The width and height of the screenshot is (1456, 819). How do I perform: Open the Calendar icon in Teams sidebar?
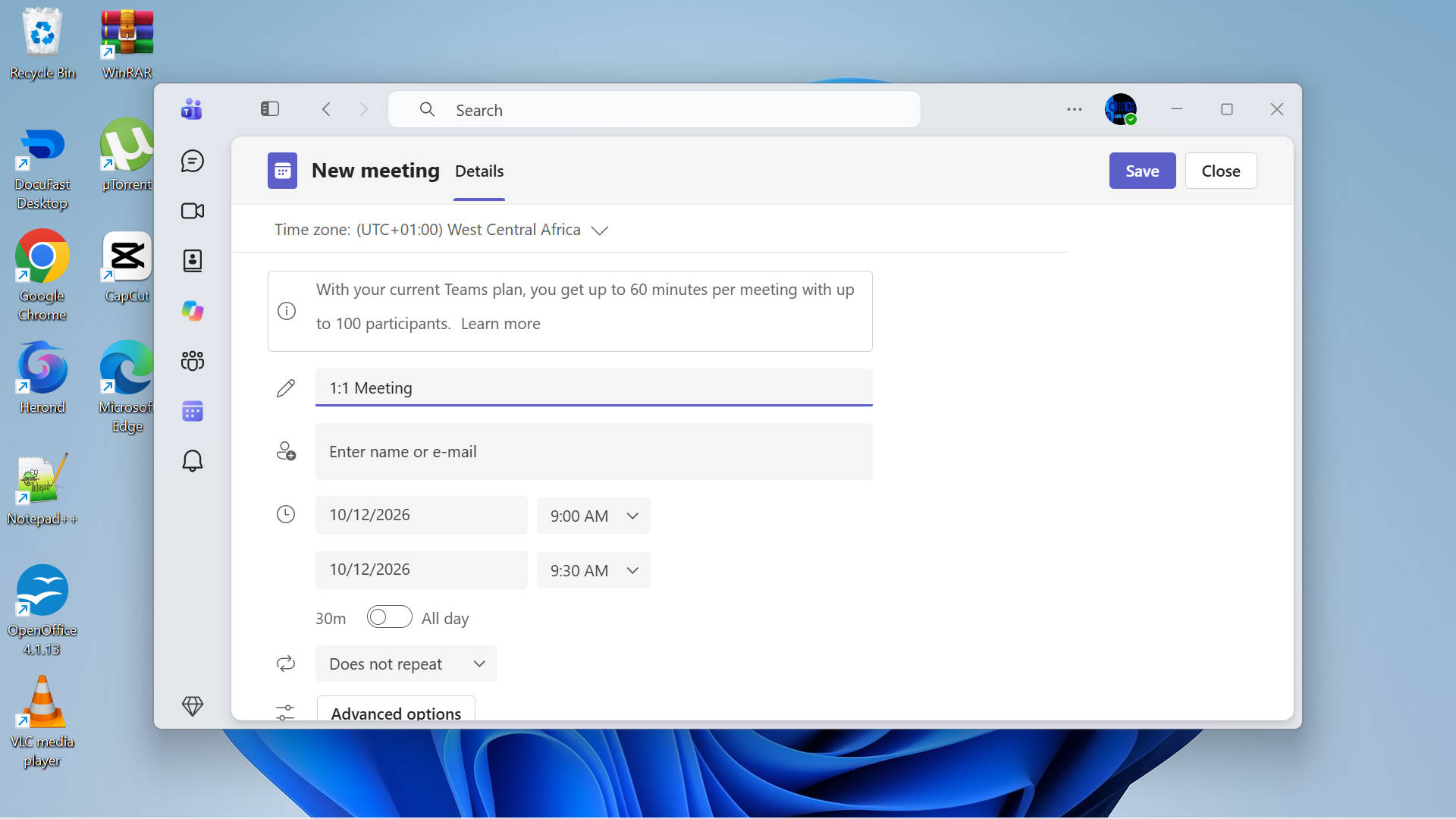click(193, 411)
